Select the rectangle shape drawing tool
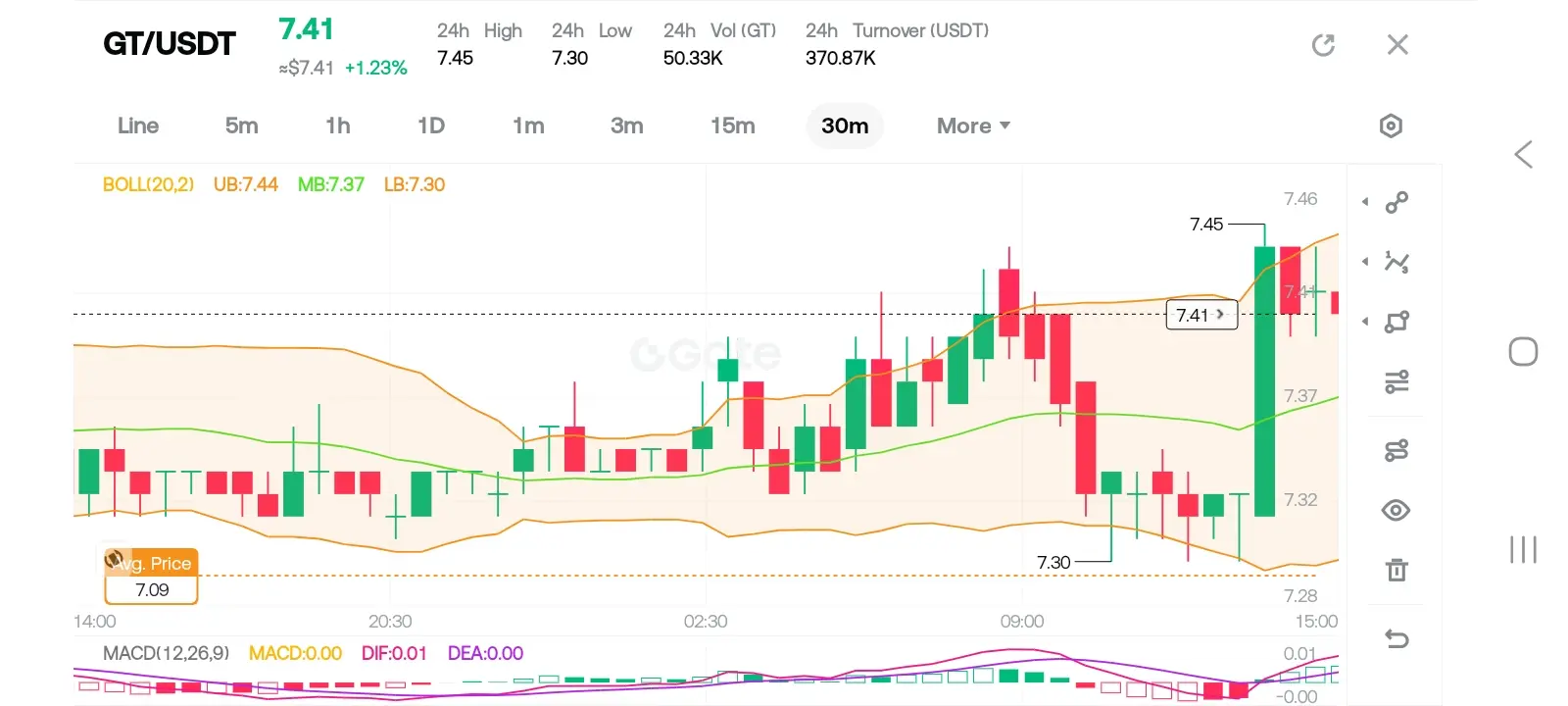The image size is (1568, 706). (x=1396, y=322)
